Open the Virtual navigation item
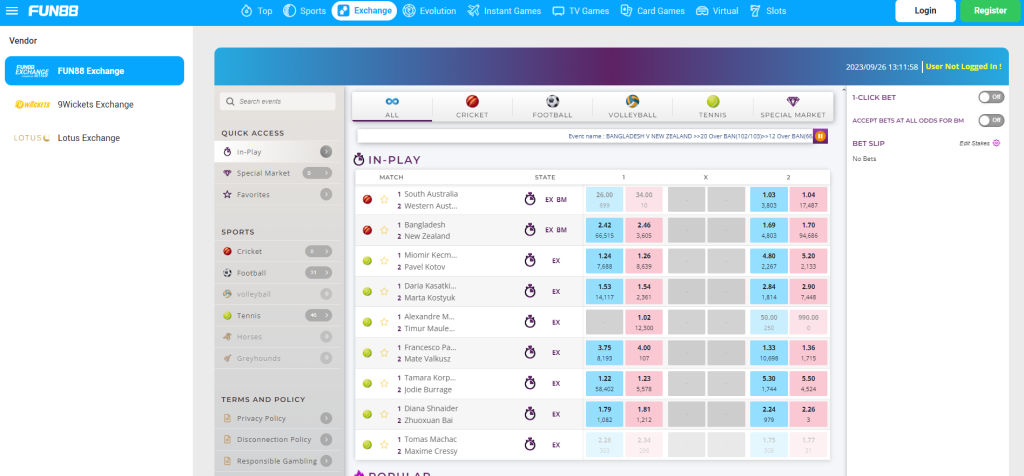This screenshot has height=476, width=1024. coord(717,11)
